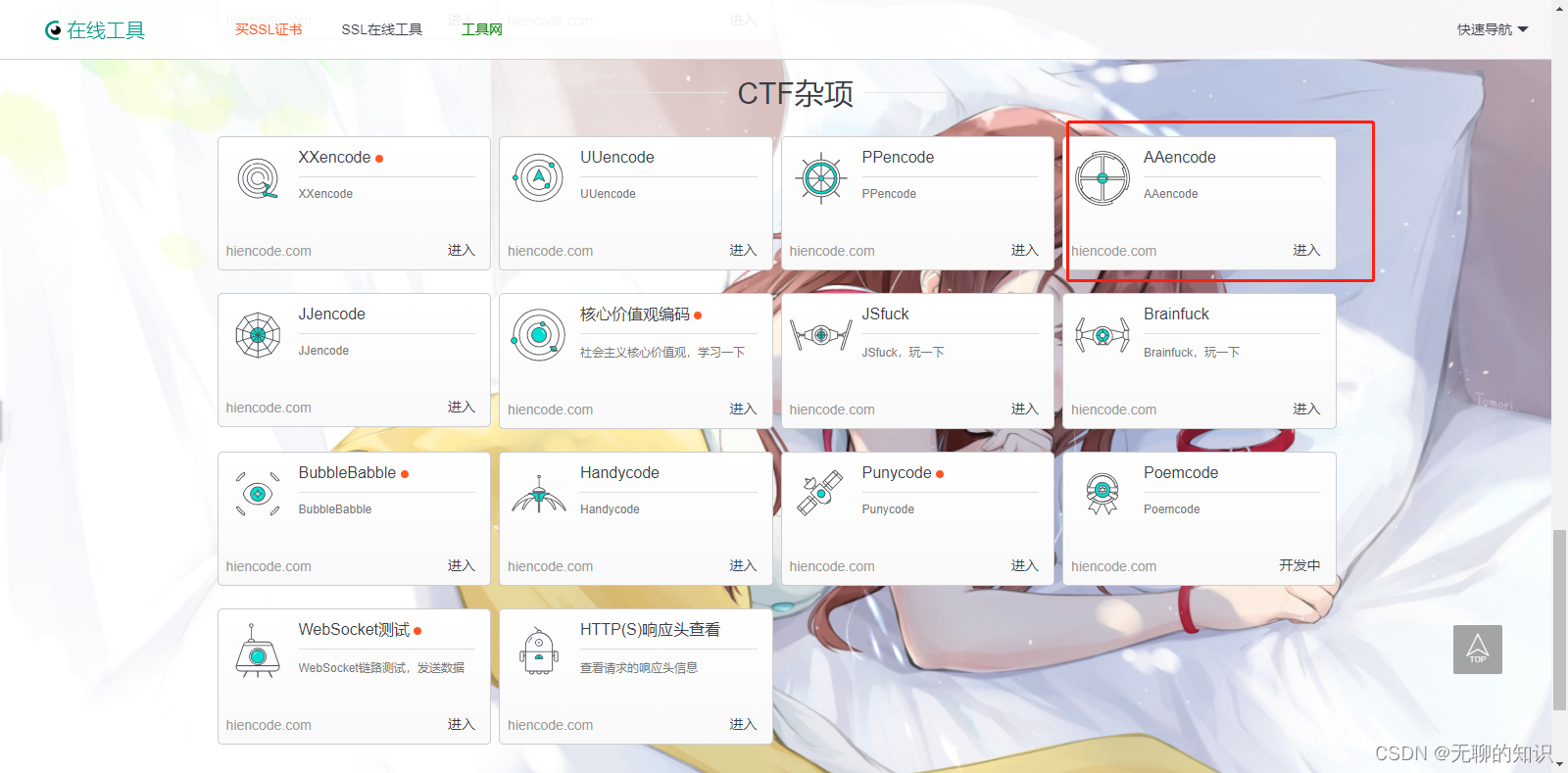Viewport: 1568px width, 773px height.
Task: Open the JSfuck title link
Action: coord(885,314)
